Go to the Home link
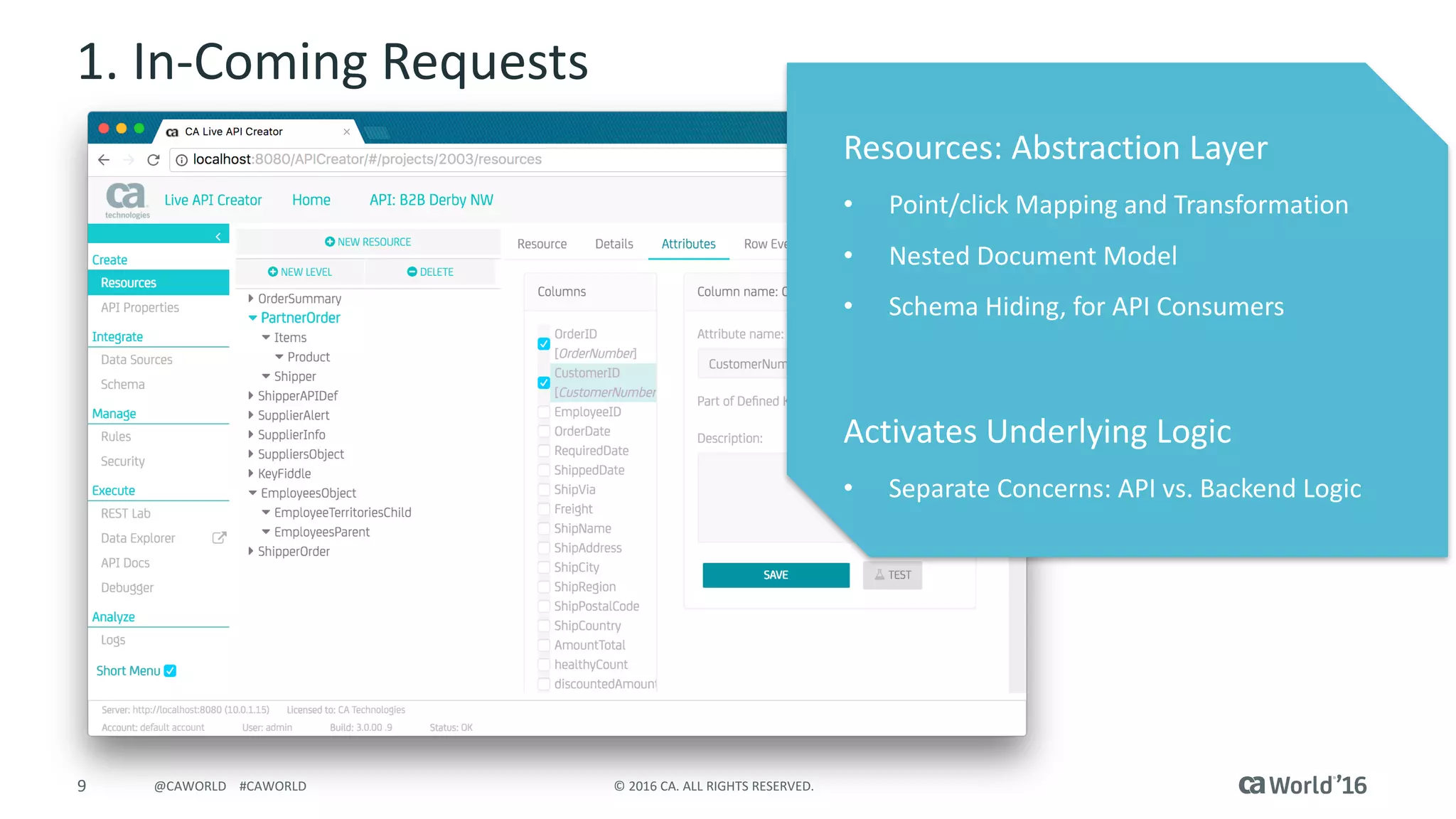The height and width of the screenshot is (819, 1456). pyautogui.click(x=311, y=200)
